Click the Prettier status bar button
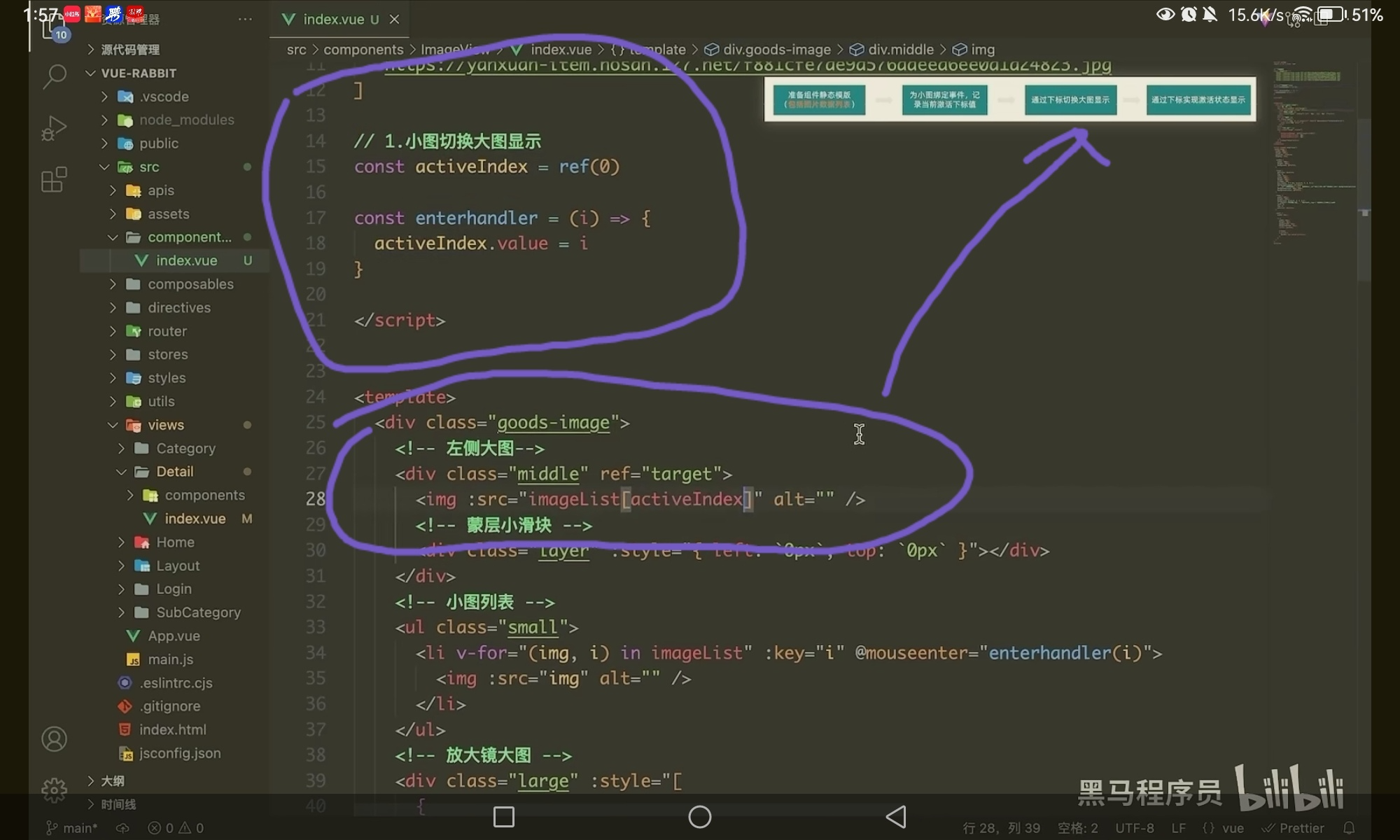 [x=1294, y=828]
